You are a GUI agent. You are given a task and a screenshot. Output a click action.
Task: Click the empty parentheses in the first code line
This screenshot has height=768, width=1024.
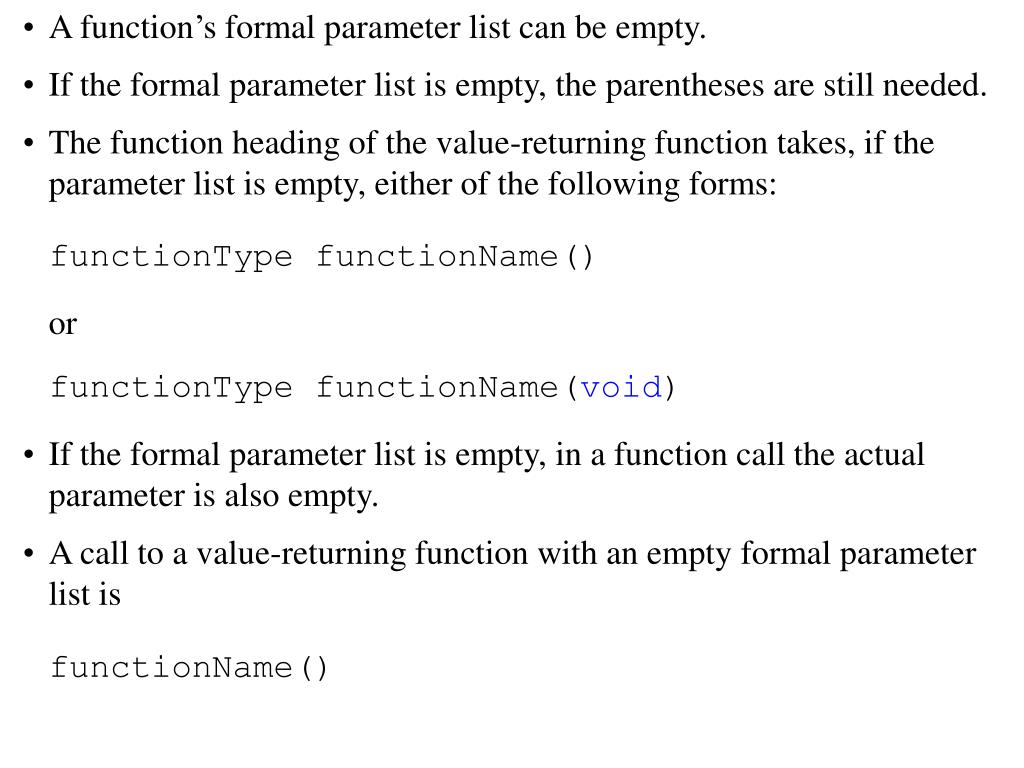click(579, 257)
